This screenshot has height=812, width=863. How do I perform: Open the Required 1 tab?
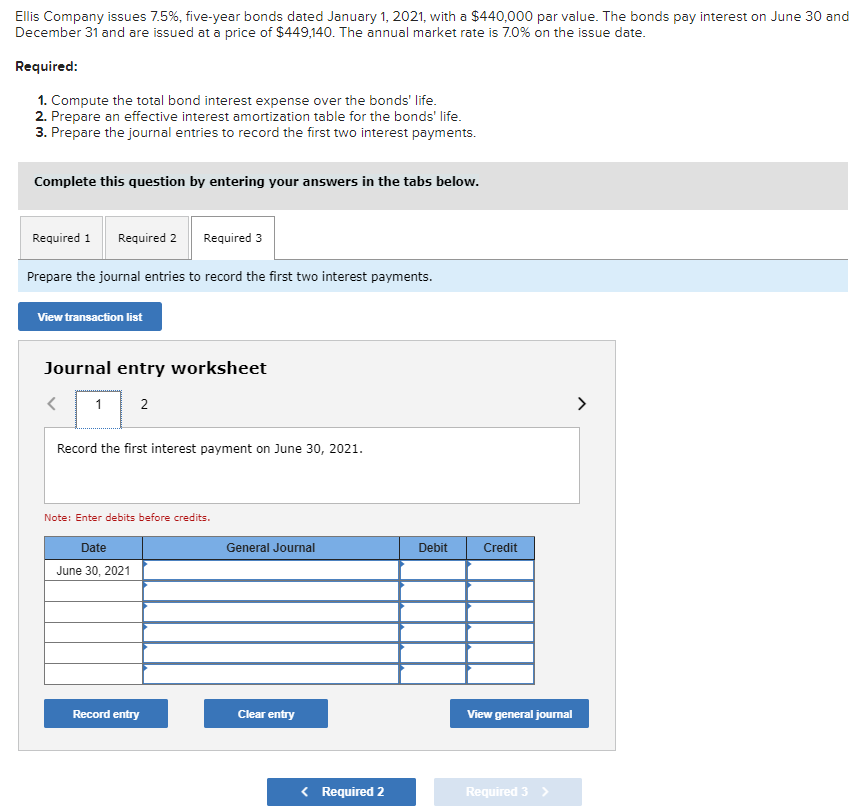click(x=61, y=238)
